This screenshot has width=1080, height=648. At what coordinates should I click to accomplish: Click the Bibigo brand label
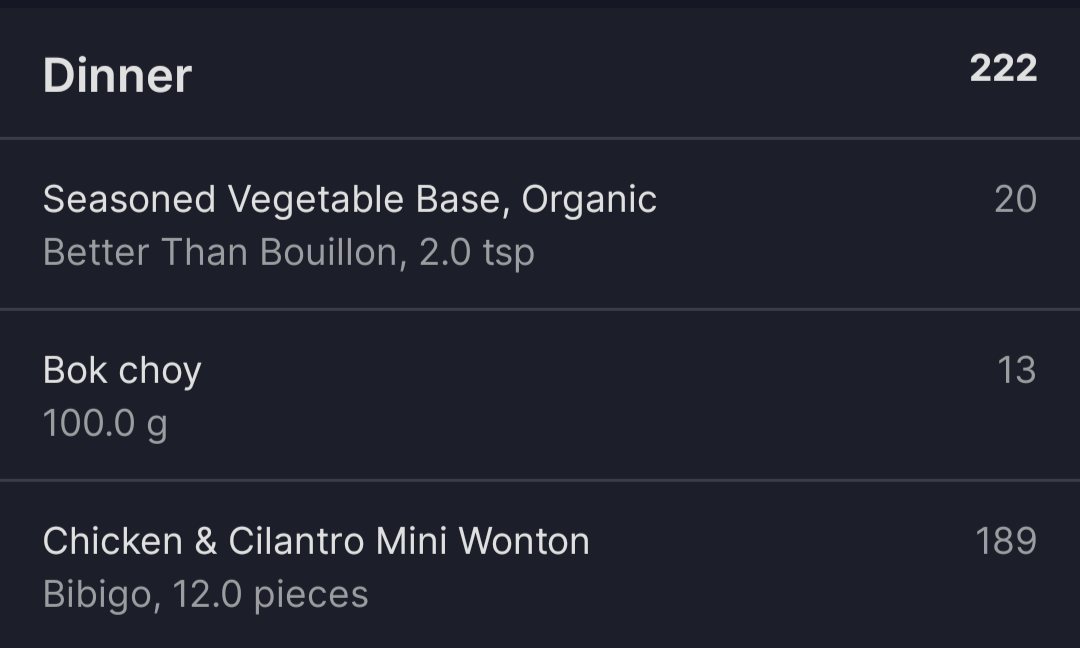tap(97, 594)
